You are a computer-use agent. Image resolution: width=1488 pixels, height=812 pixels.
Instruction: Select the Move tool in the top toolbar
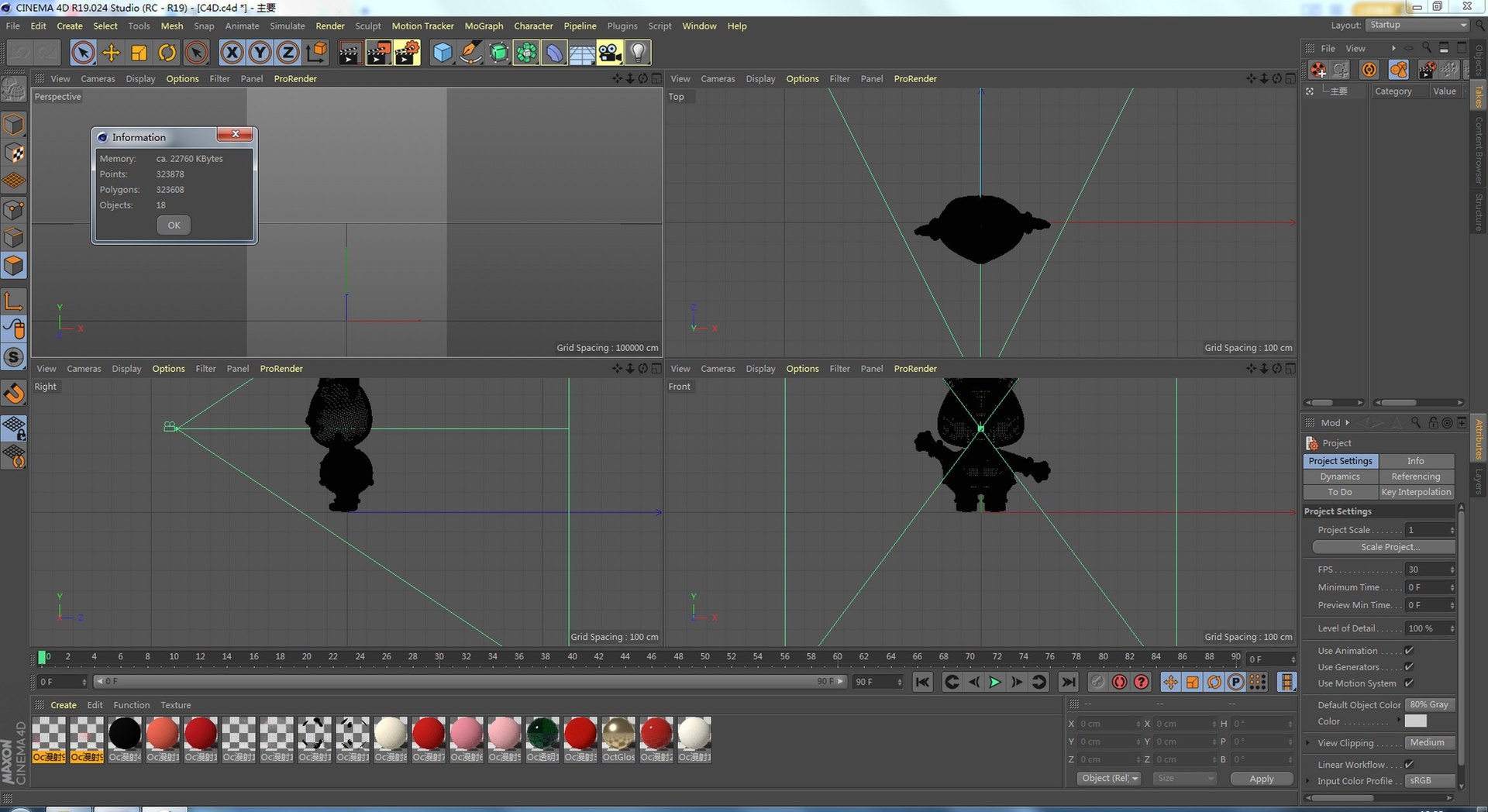[x=111, y=53]
